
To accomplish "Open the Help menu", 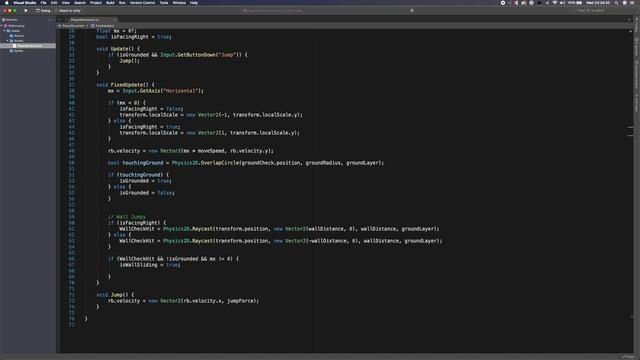I will (194, 2).
